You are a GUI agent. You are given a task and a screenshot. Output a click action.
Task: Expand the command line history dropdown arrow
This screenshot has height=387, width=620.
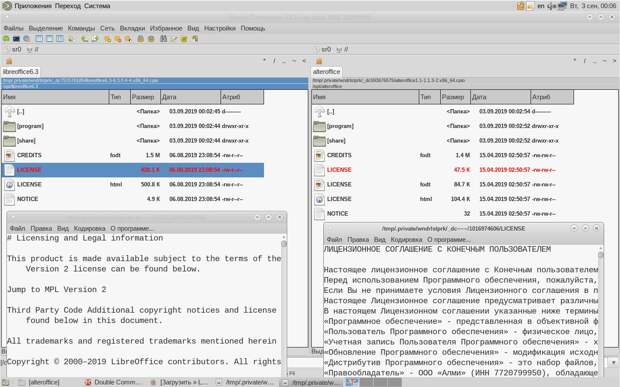click(613, 362)
